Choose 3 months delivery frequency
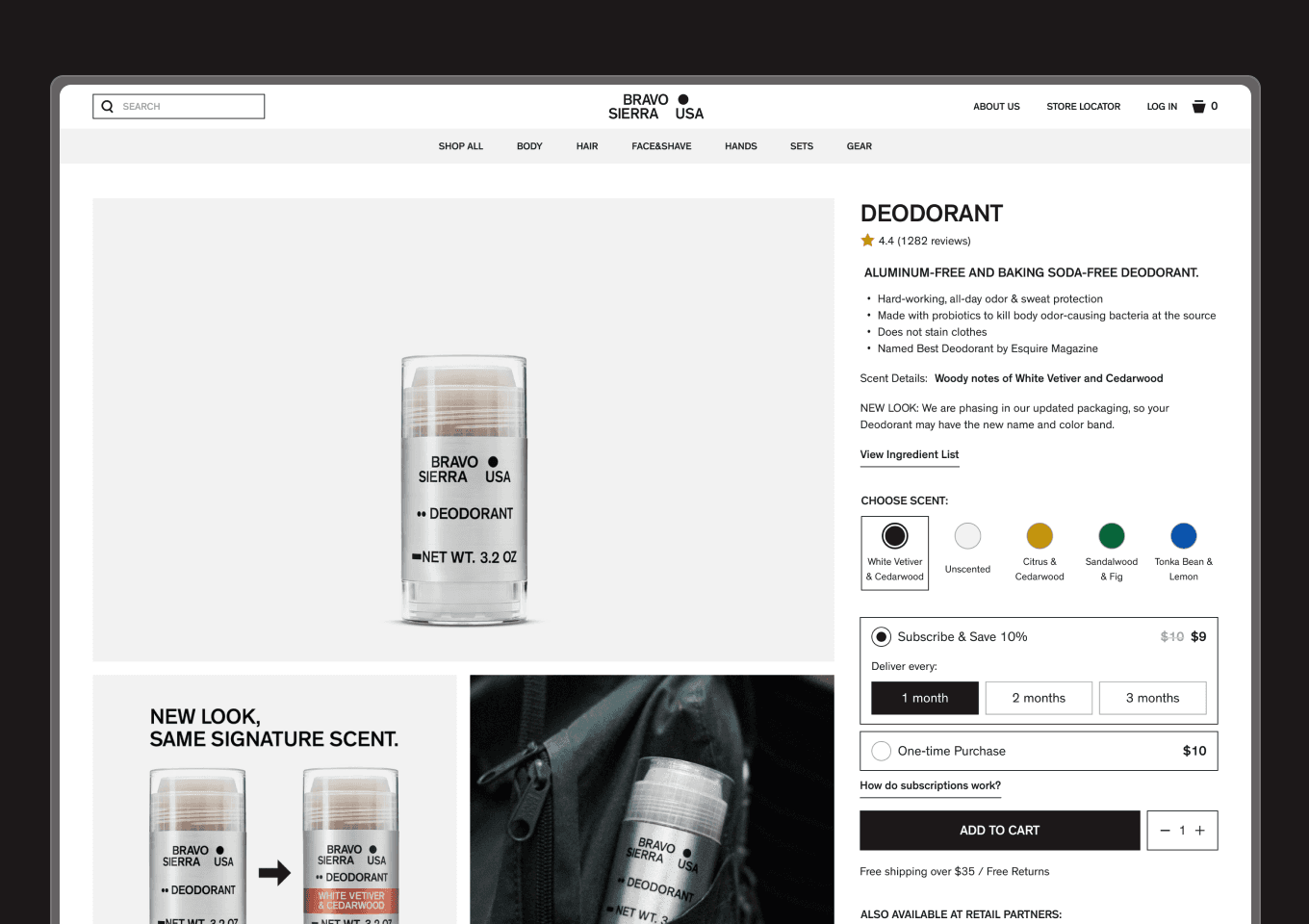The height and width of the screenshot is (924, 1309). pyautogui.click(x=1152, y=698)
